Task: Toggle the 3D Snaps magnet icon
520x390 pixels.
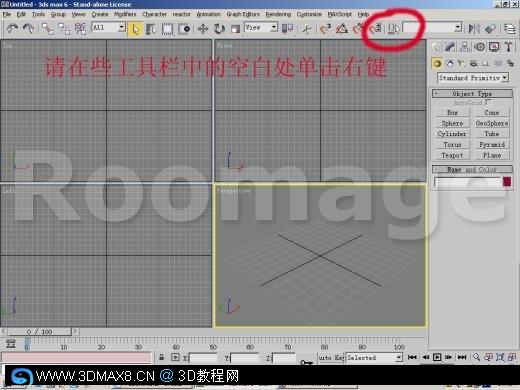Action: pyautogui.click(x=325, y=29)
